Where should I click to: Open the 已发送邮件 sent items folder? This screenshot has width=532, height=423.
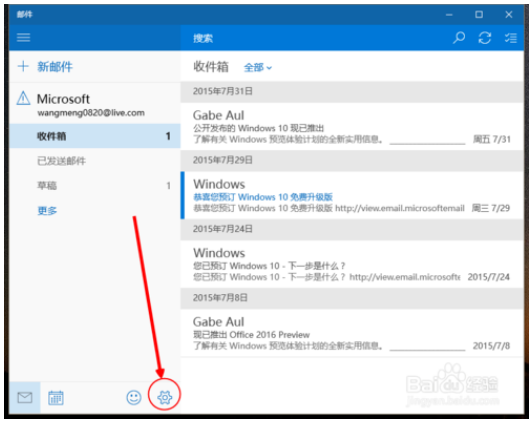95,160
